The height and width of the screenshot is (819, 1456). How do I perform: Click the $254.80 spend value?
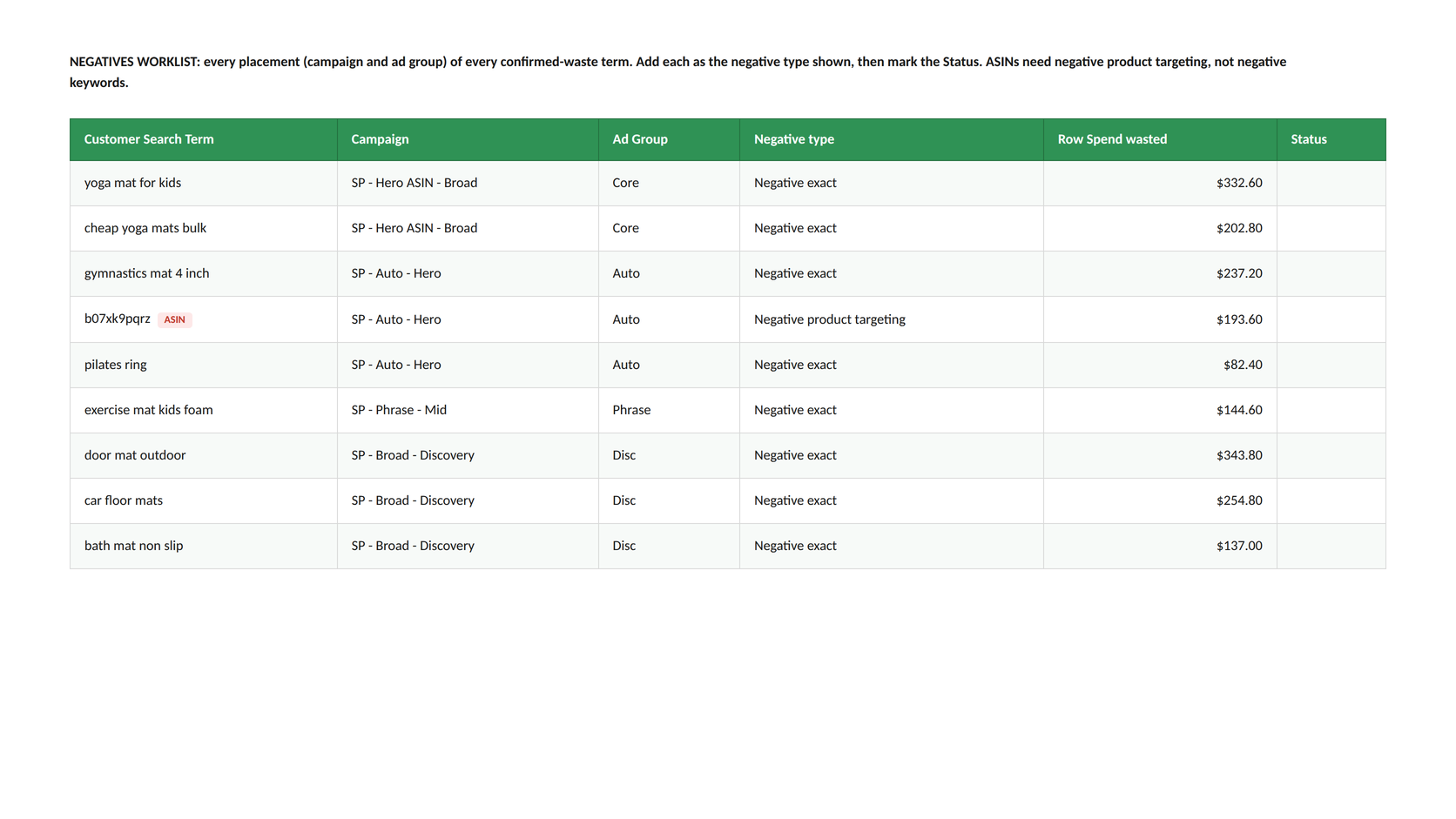[x=1239, y=500]
